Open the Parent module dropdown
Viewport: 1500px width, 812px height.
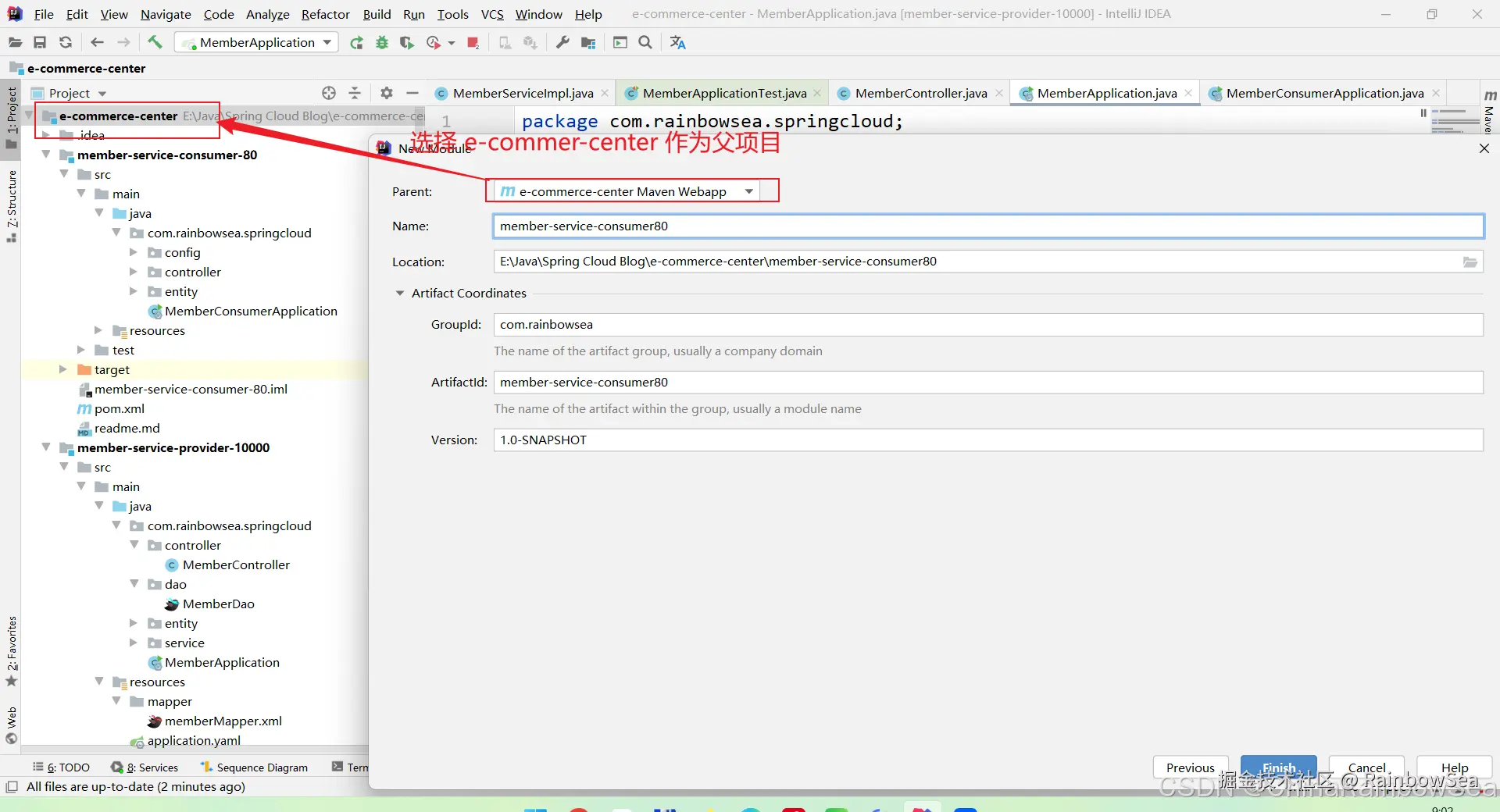627,191
